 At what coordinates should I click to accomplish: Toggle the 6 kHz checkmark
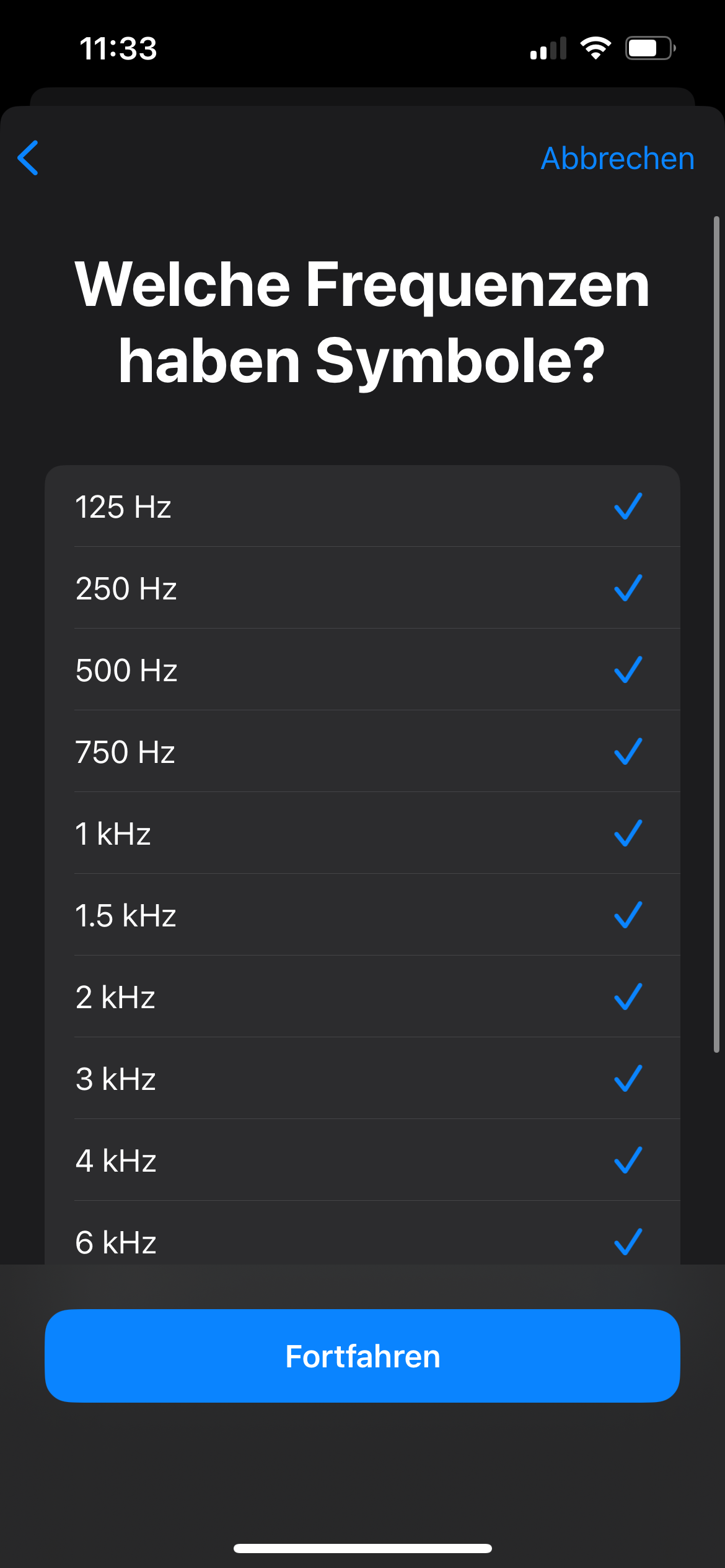(x=628, y=1242)
